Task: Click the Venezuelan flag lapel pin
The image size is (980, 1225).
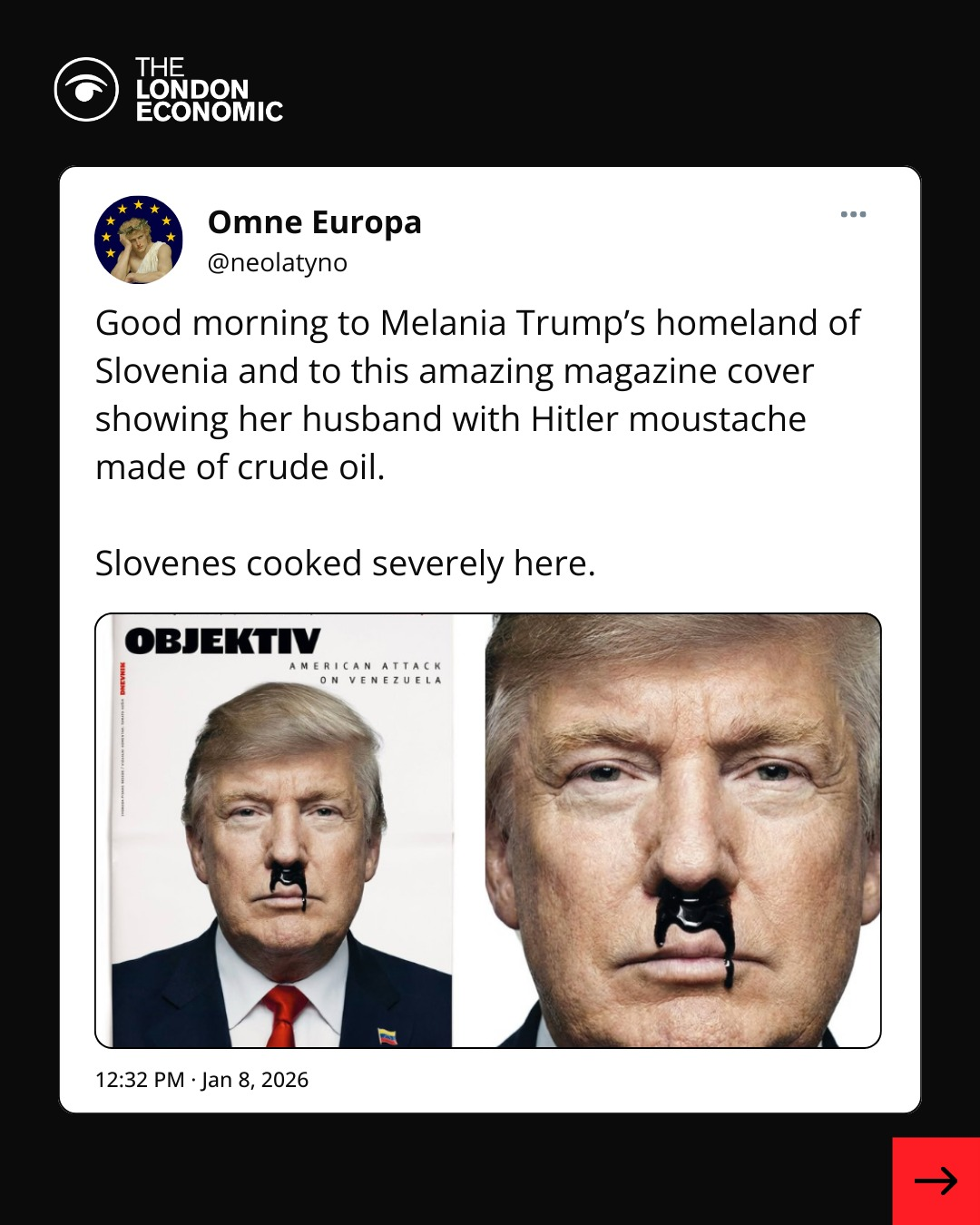Action: tap(387, 1035)
